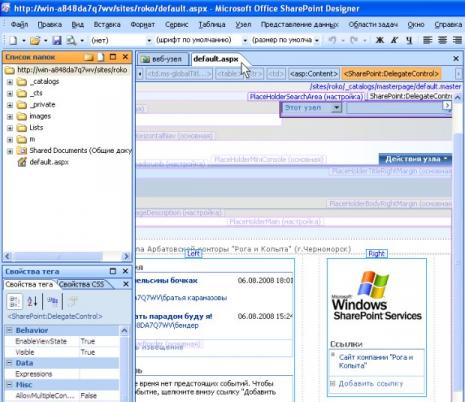This screenshot has width=465, height=402.
Task: Collapse the Behavior property group
Action: coord(10,330)
